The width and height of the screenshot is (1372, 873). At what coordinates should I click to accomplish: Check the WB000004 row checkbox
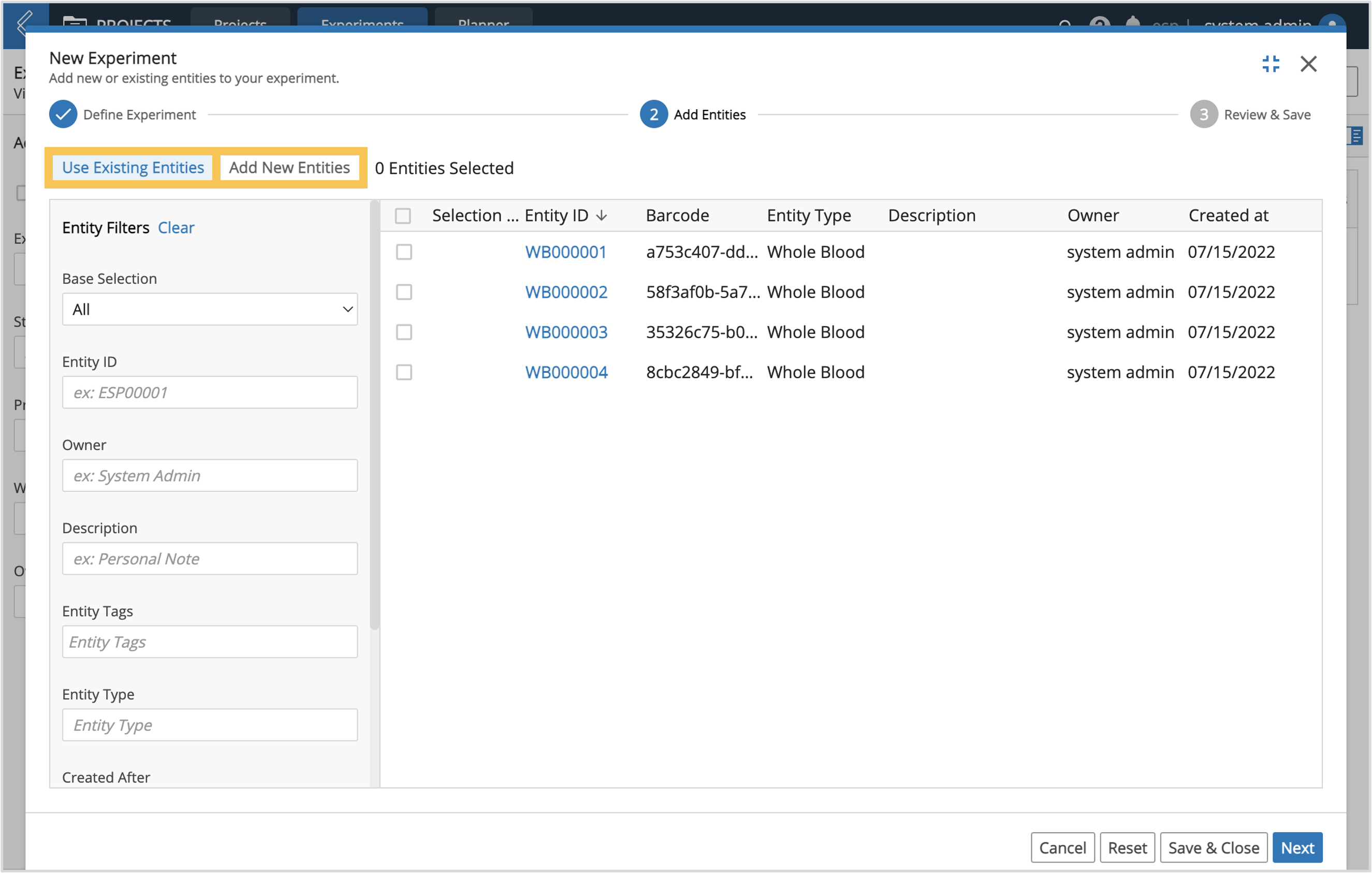point(404,372)
